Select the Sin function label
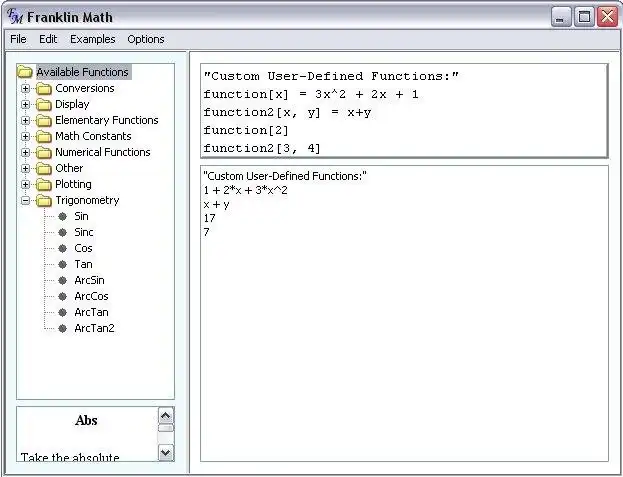 pyautogui.click(x=81, y=216)
